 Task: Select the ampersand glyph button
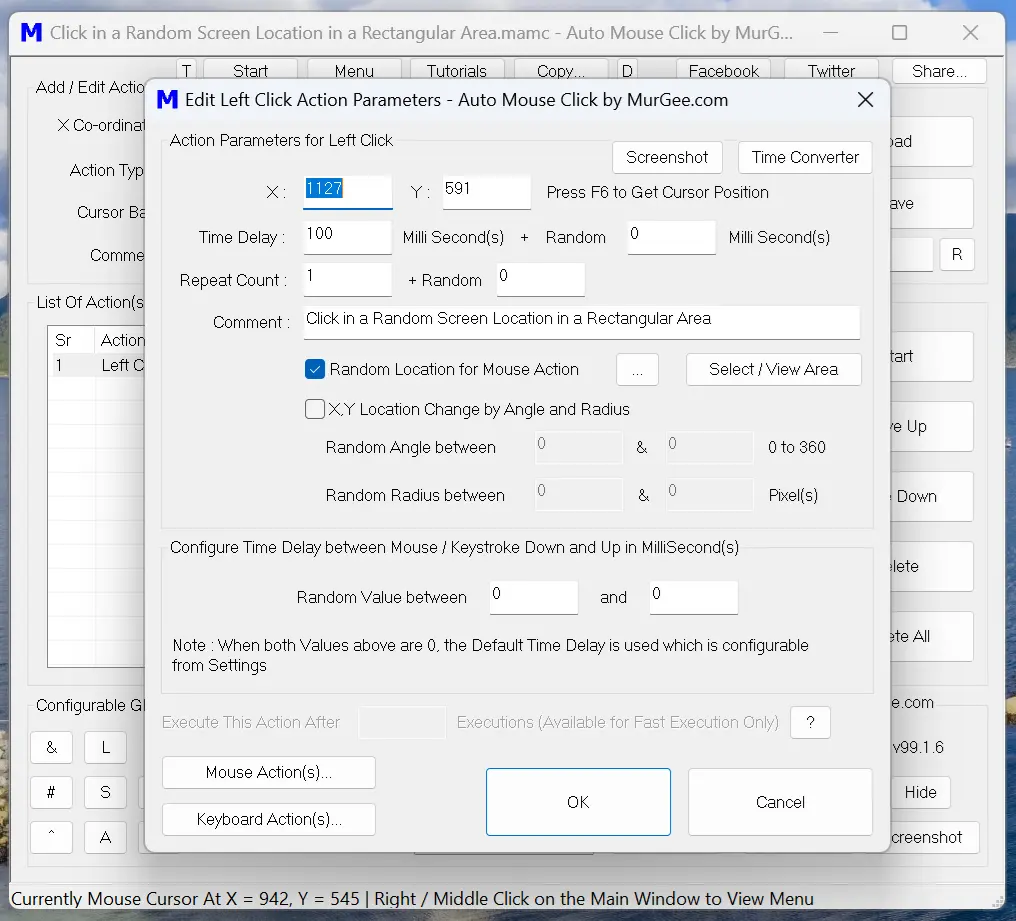(51, 747)
